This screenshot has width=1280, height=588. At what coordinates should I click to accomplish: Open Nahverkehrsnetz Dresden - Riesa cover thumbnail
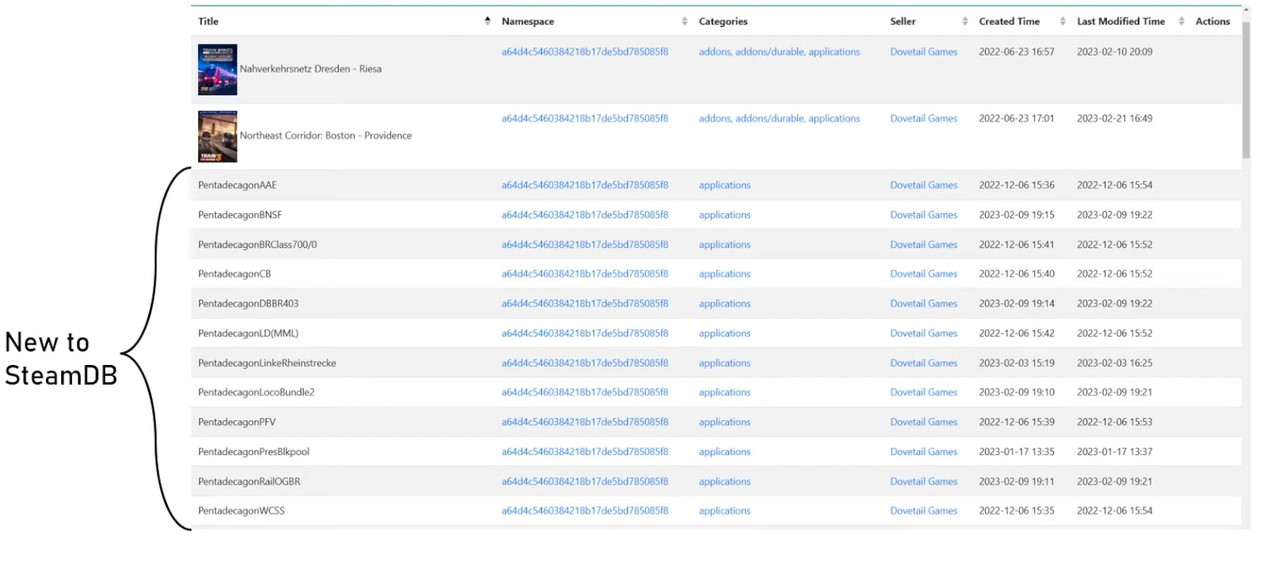[x=217, y=69]
